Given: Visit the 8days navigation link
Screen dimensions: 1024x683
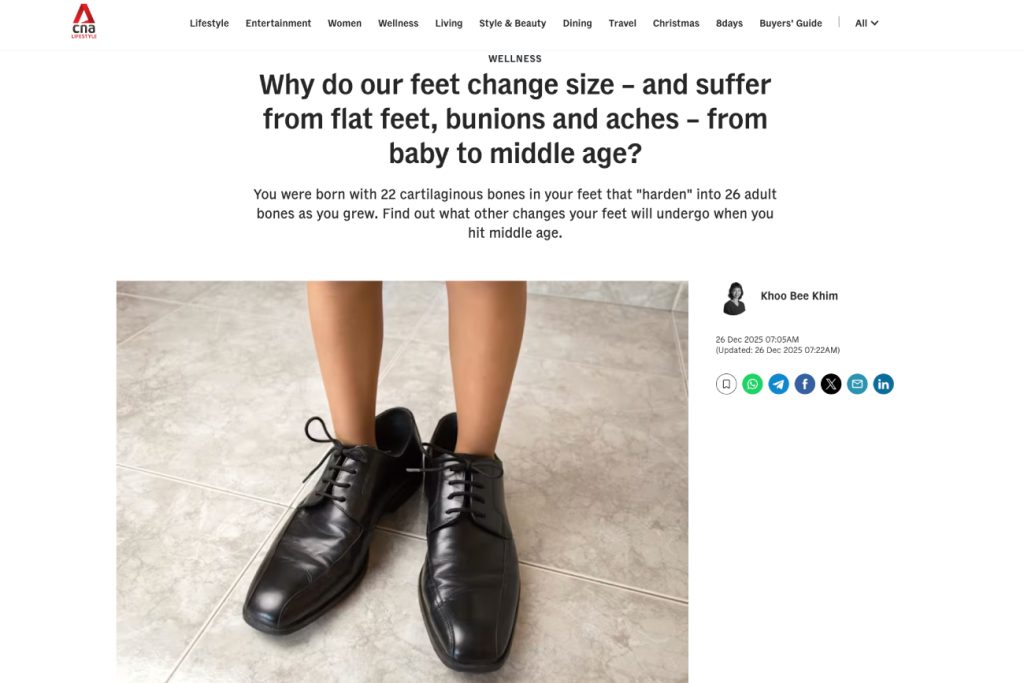Looking at the screenshot, I should point(729,23).
